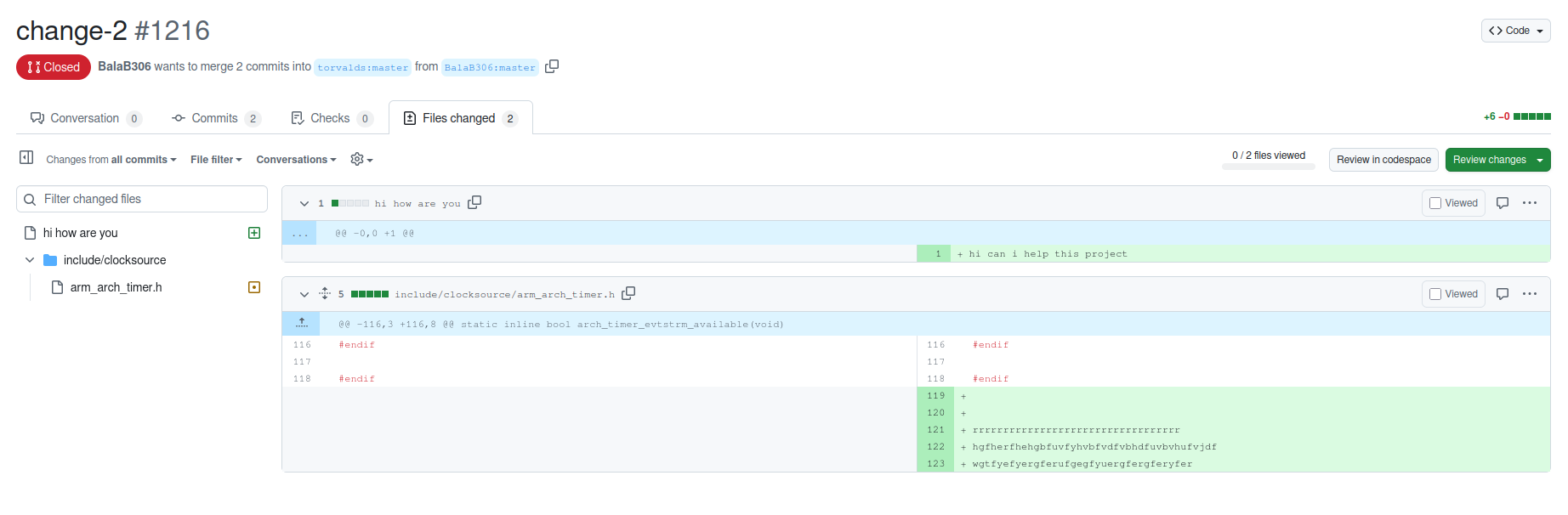Viewport: 1568px width, 515px height.
Task: Click Review in codespace button
Action: click(1383, 160)
